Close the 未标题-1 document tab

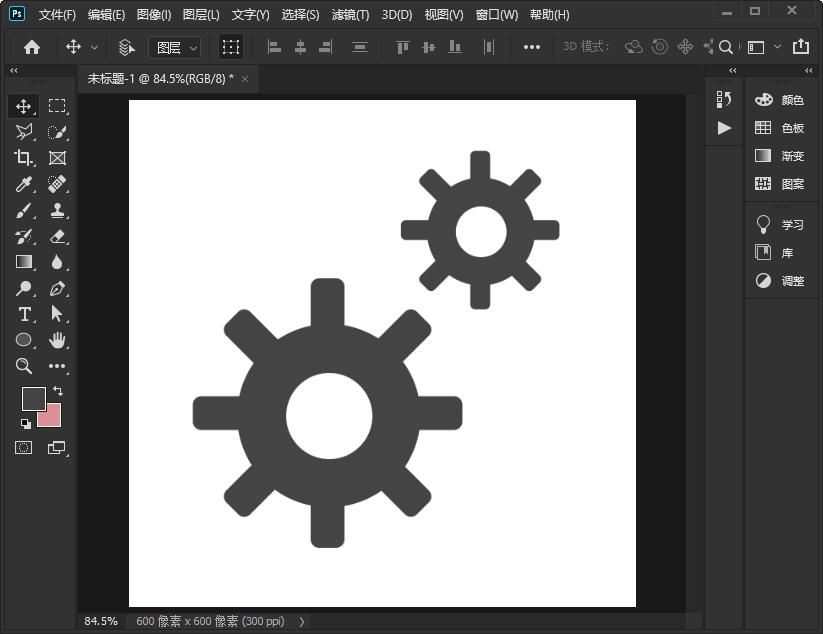point(245,79)
